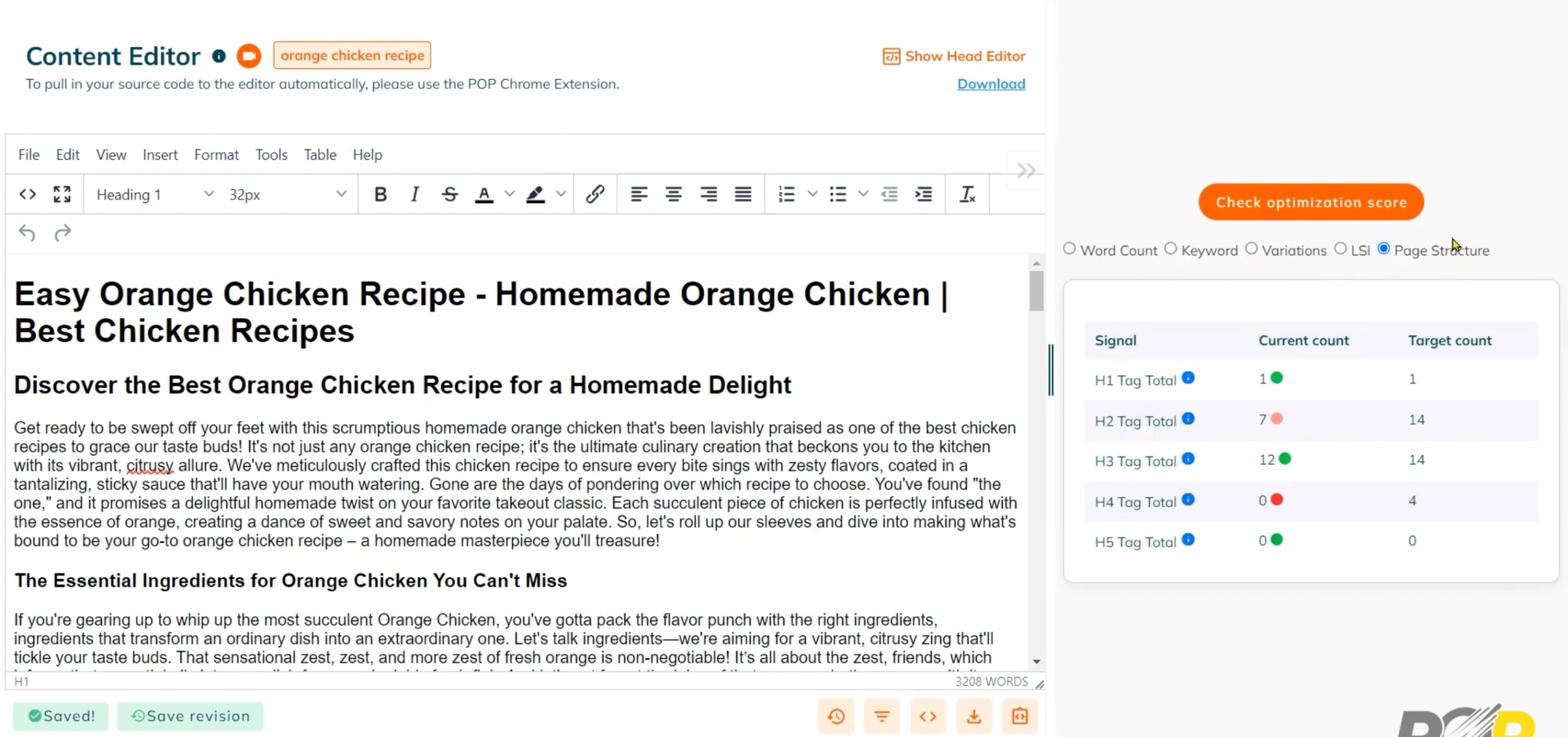Image resolution: width=1568 pixels, height=737 pixels.
Task: Click the strikethrough formatting icon
Action: (x=450, y=194)
